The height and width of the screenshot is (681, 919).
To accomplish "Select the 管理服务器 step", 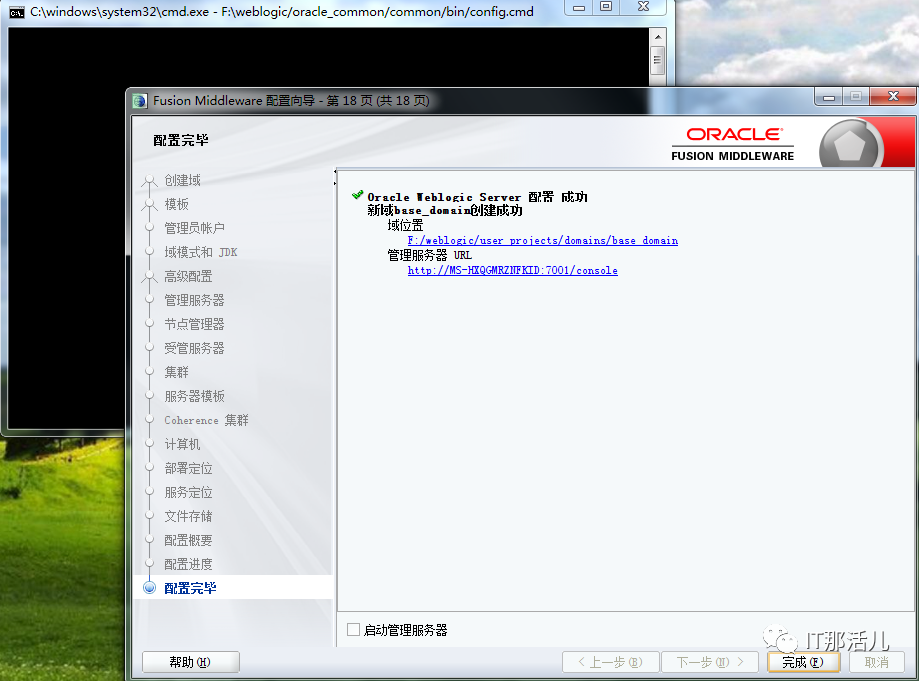I will click(194, 300).
